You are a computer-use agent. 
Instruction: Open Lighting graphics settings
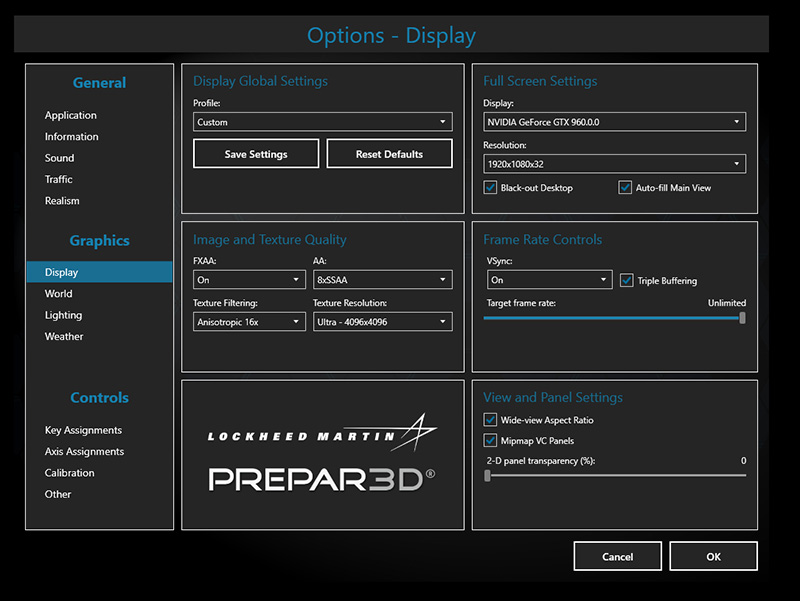[x=63, y=315]
